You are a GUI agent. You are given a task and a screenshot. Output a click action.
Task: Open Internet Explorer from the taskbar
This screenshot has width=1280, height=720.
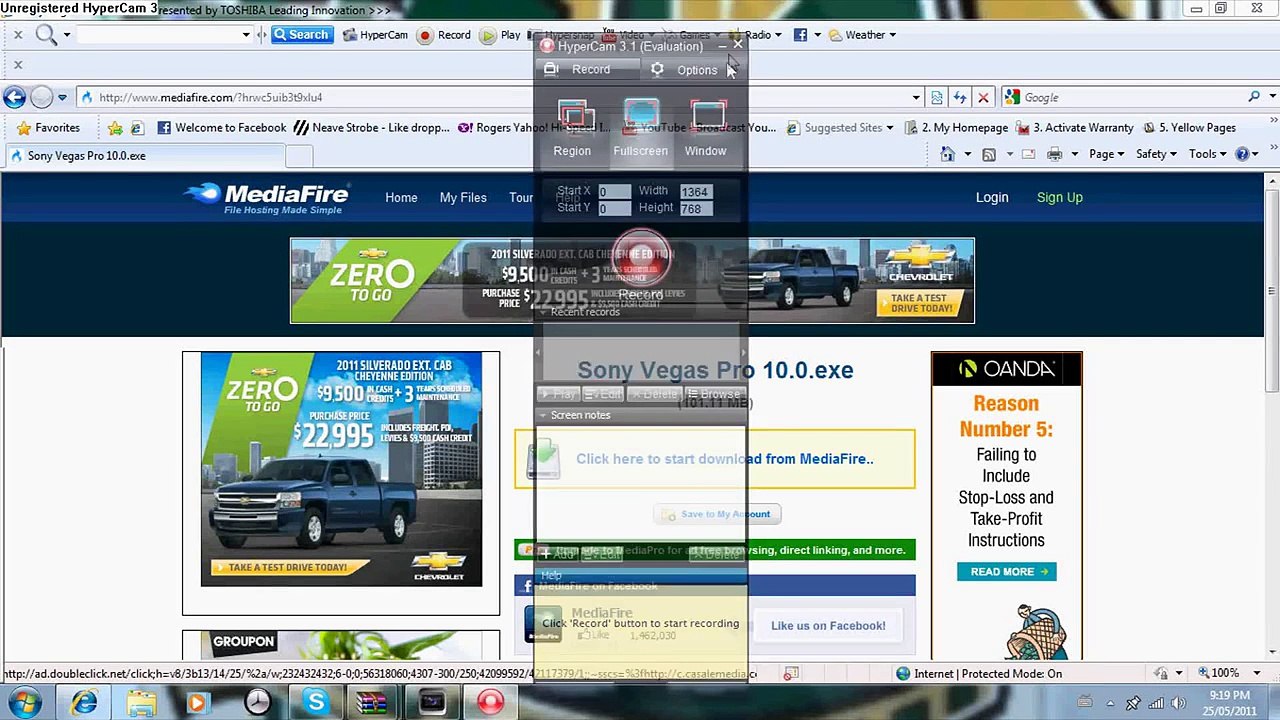[84, 703]
